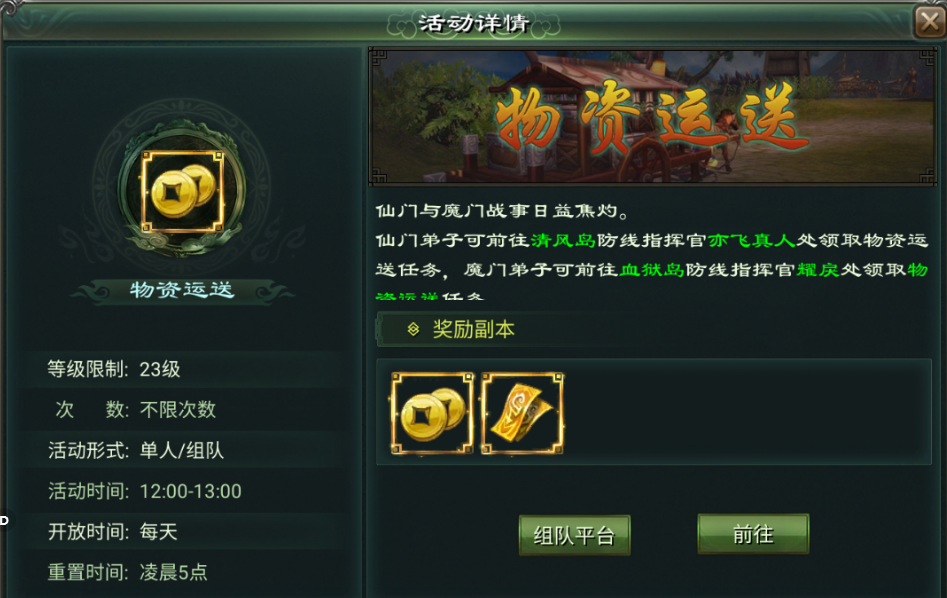Click the 活动详情 title at top
Image resolution: width=947 pixels, height=598 pixels.
474,24
